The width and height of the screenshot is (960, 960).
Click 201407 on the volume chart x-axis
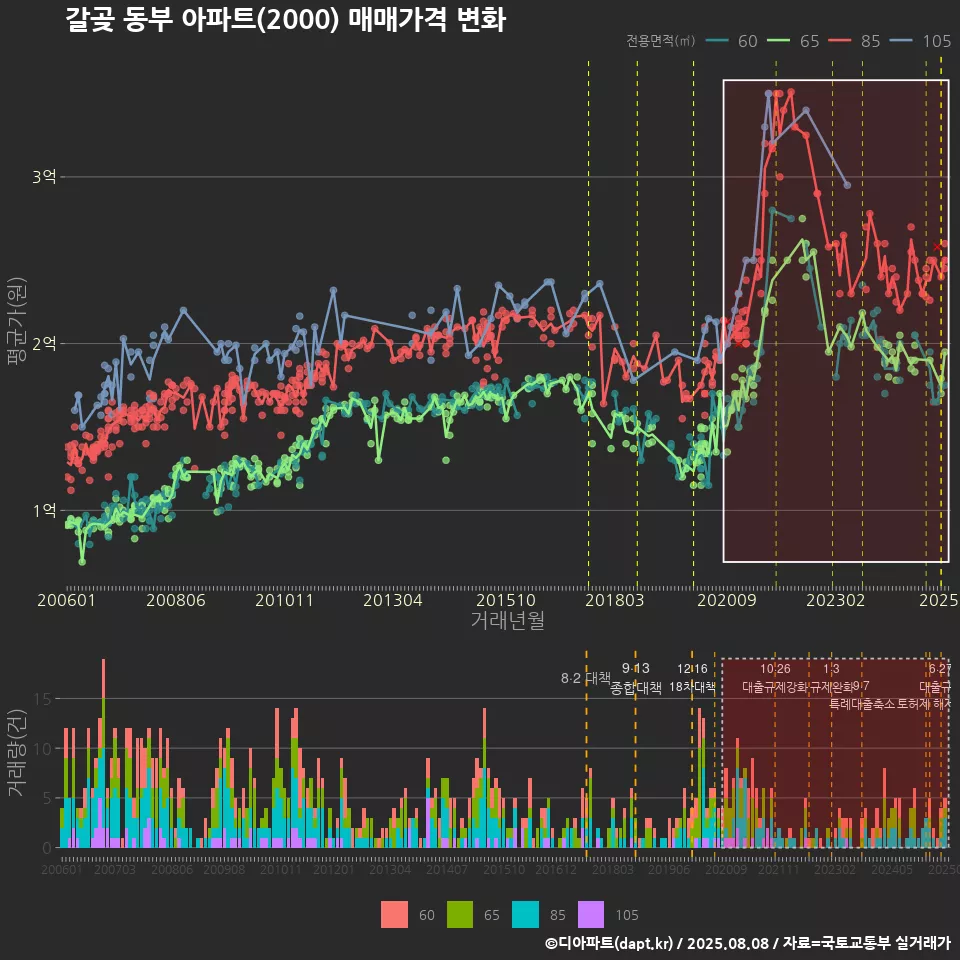pyautogui.click(x=447, y=869)
